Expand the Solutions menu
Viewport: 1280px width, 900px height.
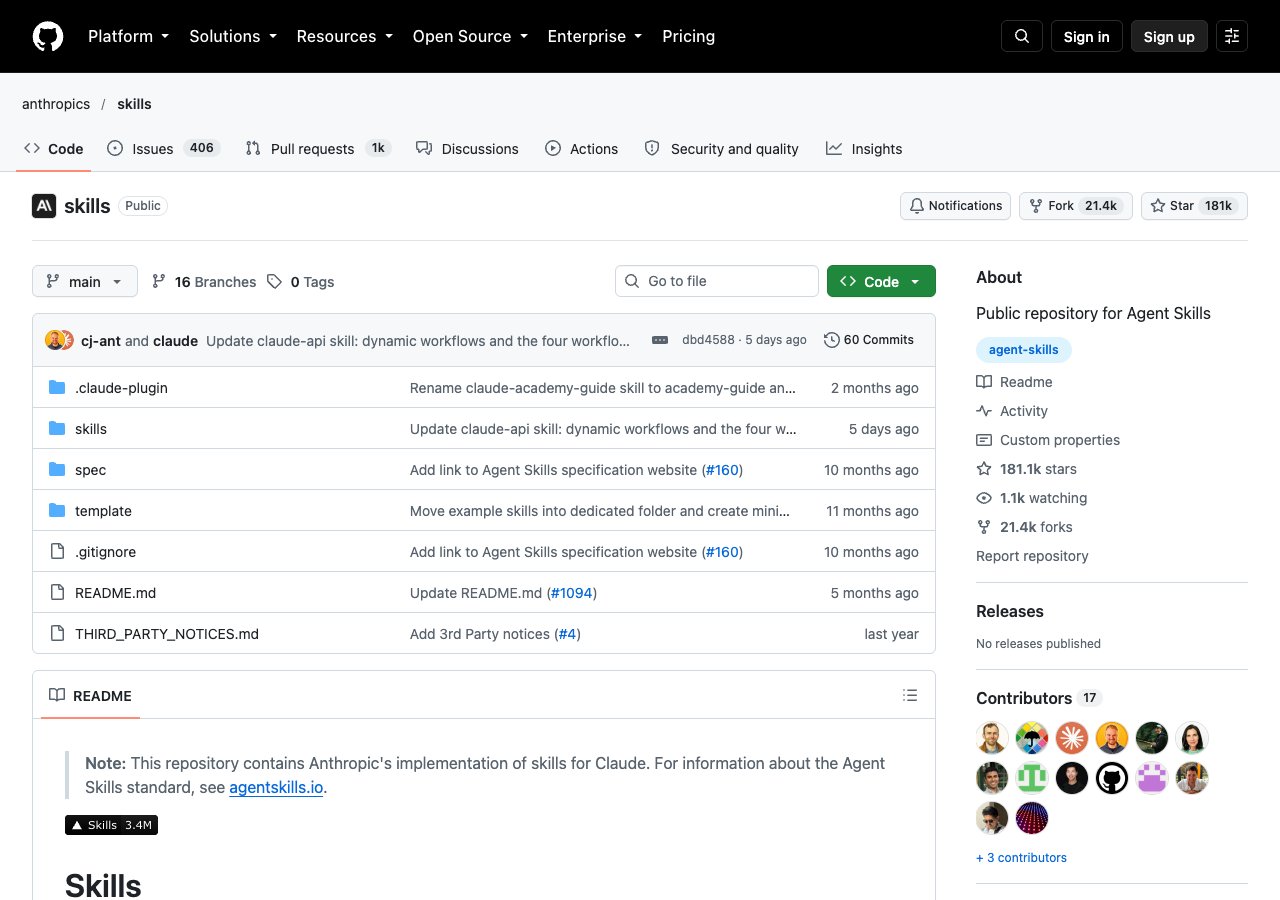[232, 36]
